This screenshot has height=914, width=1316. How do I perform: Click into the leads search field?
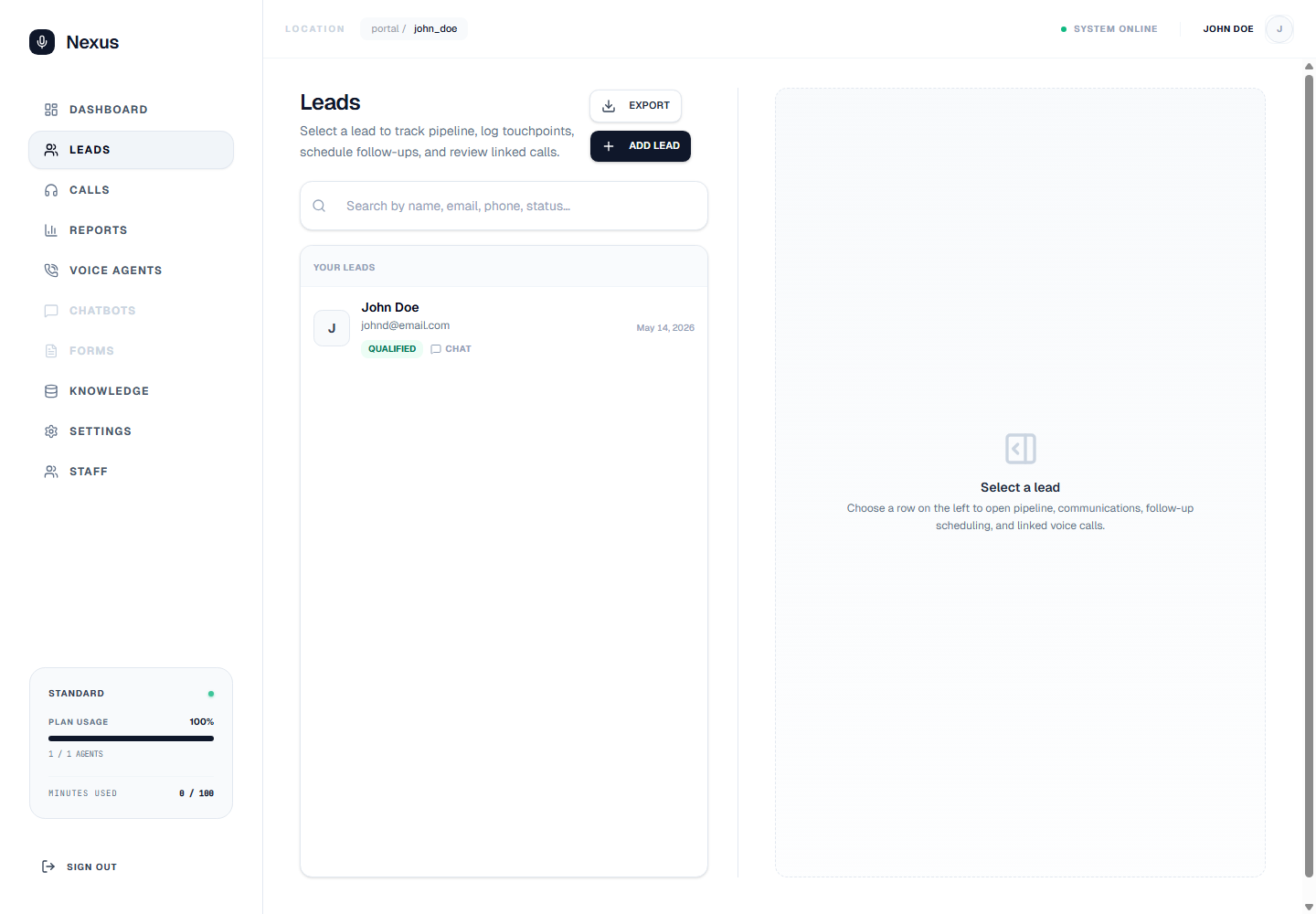point(504,206)
